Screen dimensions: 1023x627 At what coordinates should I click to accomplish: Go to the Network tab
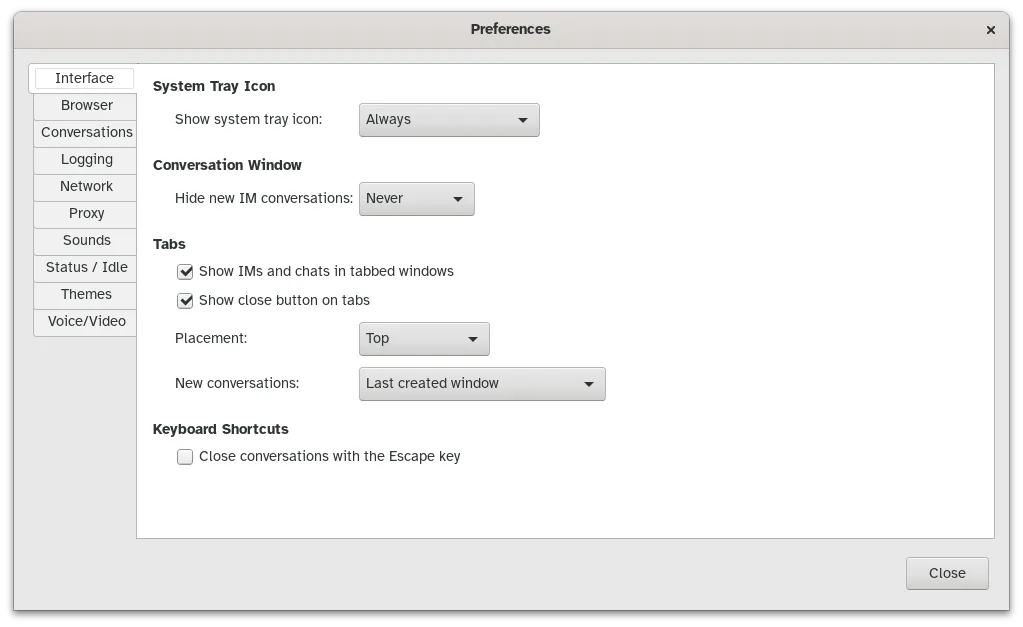(86, 187)
